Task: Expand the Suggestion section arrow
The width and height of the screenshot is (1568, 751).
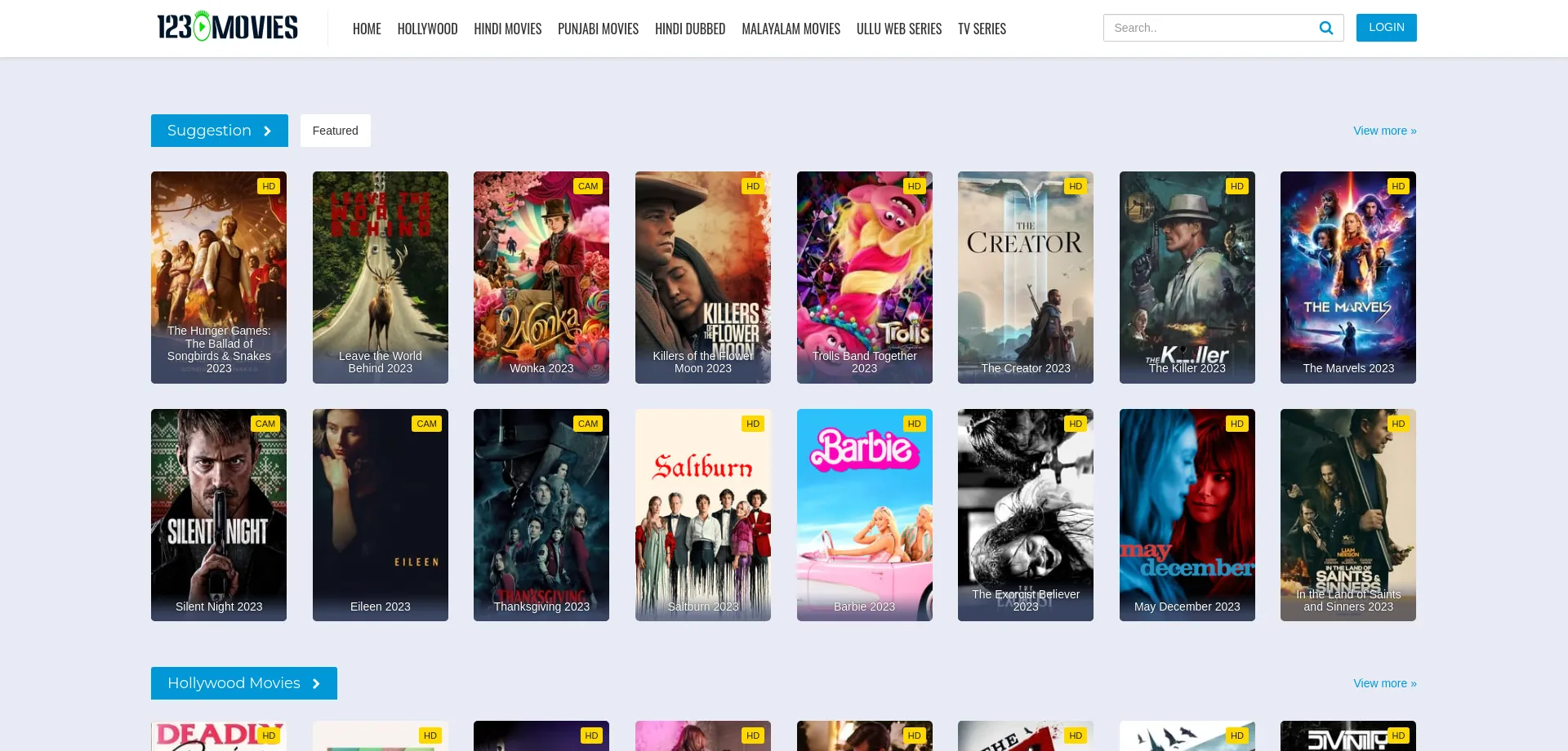Action: click(x=267, y=131)
